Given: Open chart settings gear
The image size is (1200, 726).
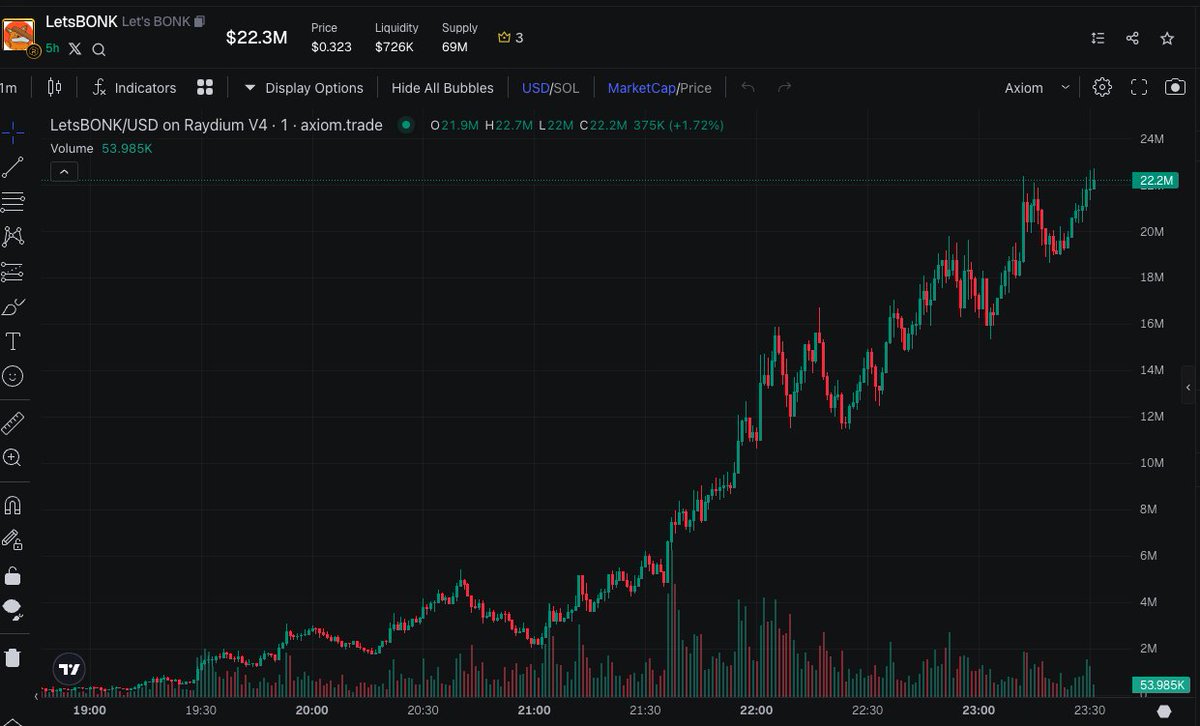Looking at the screenshot, I should 1102,87.
